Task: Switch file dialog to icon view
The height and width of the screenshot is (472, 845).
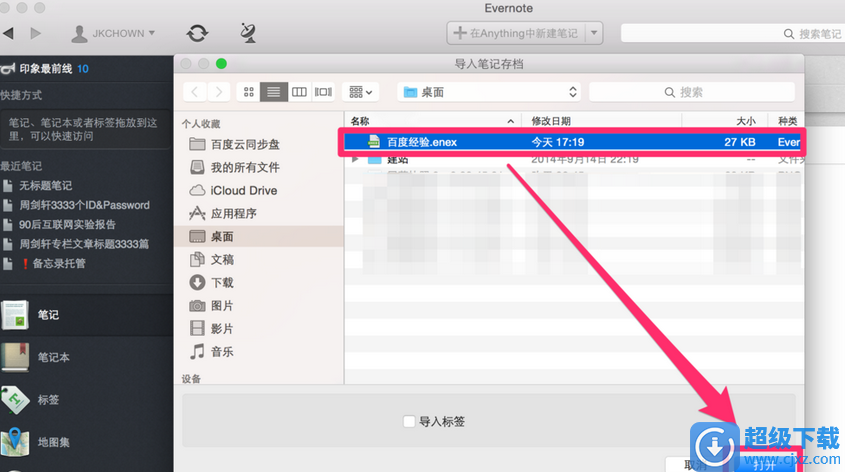Action: point(248,92)
